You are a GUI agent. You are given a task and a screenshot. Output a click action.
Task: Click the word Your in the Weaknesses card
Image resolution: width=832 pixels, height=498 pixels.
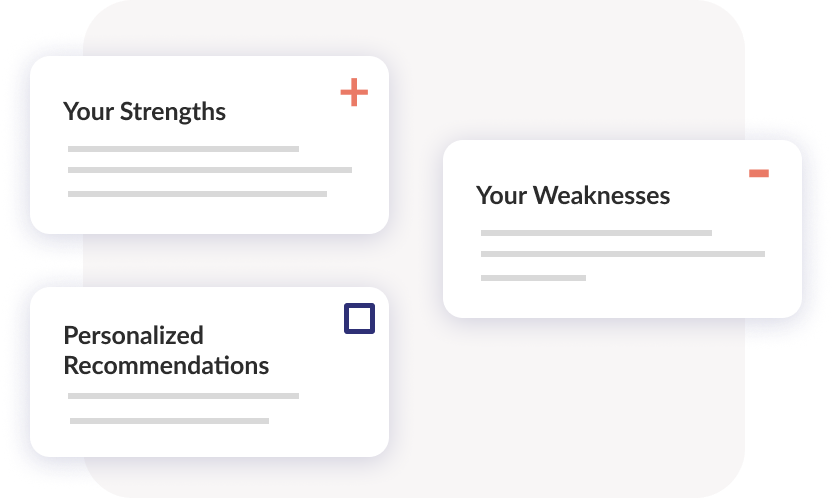(501, 195)
